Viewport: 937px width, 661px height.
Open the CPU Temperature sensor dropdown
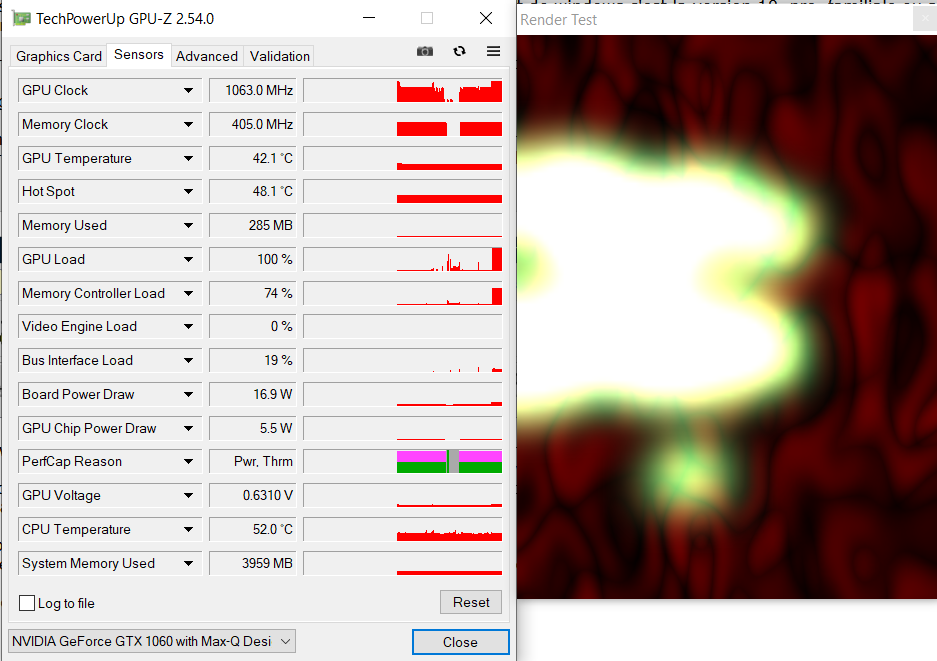188,530
